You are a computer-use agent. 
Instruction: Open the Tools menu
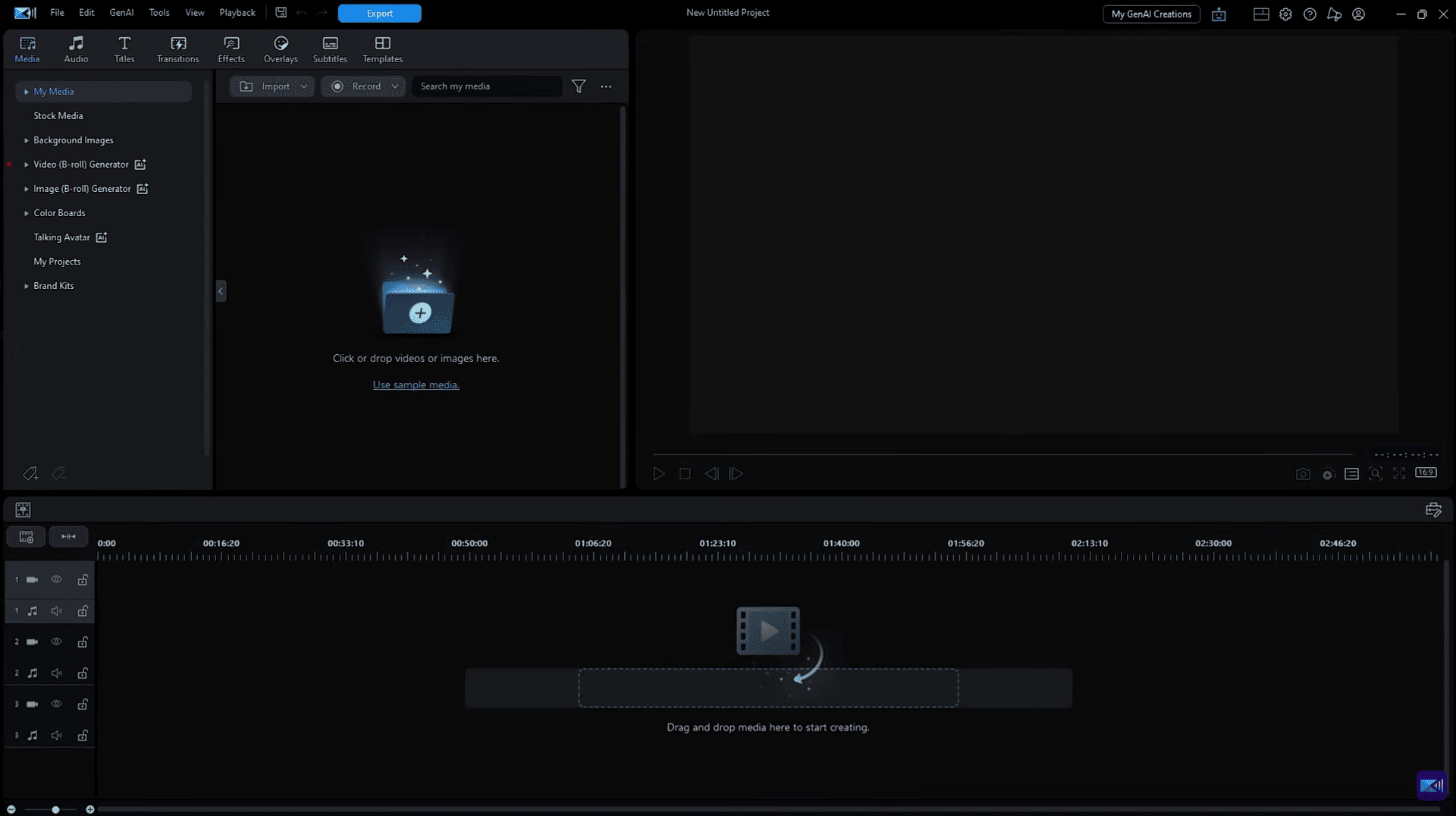(159, 13)
